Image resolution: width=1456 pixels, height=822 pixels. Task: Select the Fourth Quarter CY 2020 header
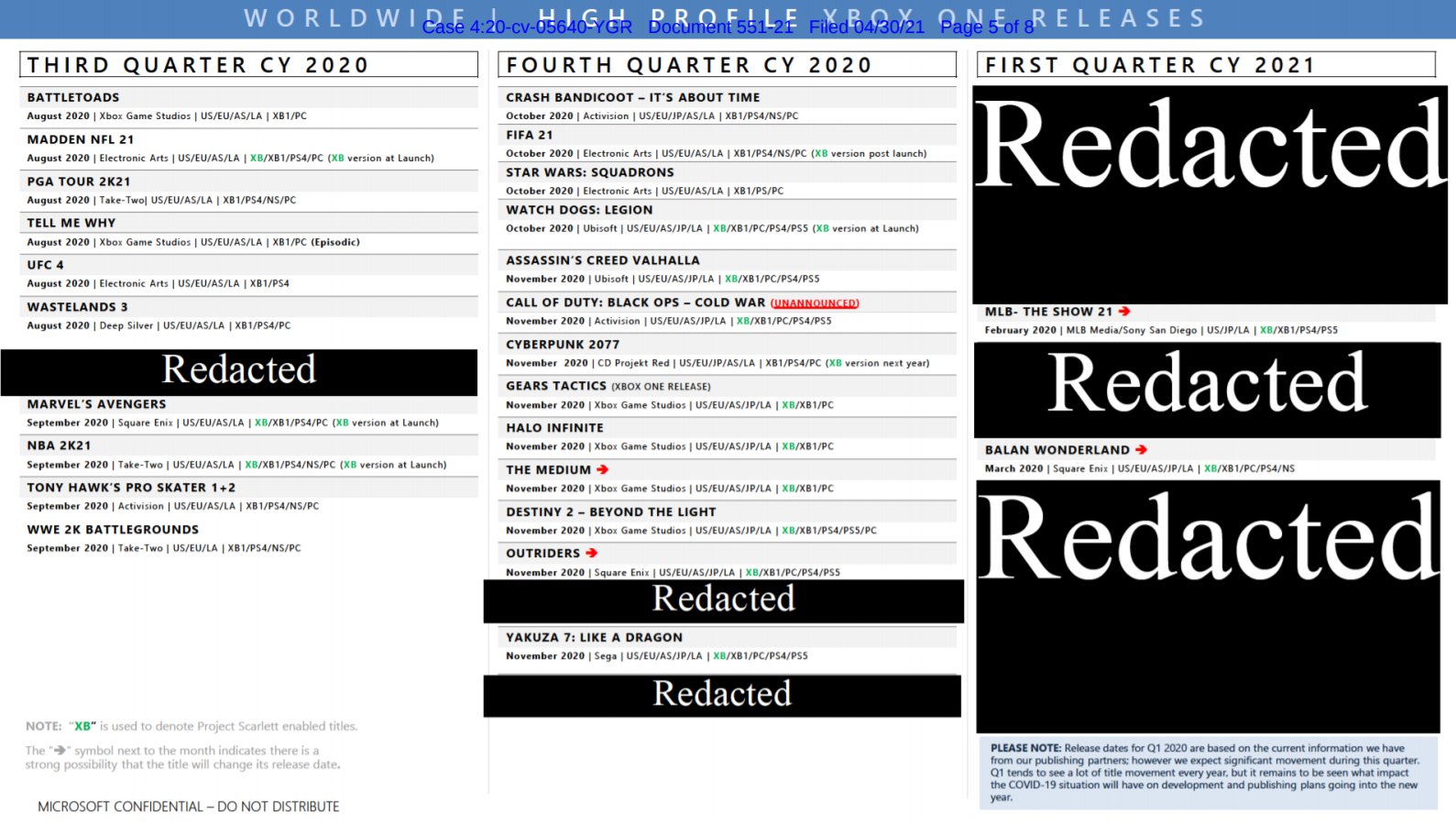727,65
